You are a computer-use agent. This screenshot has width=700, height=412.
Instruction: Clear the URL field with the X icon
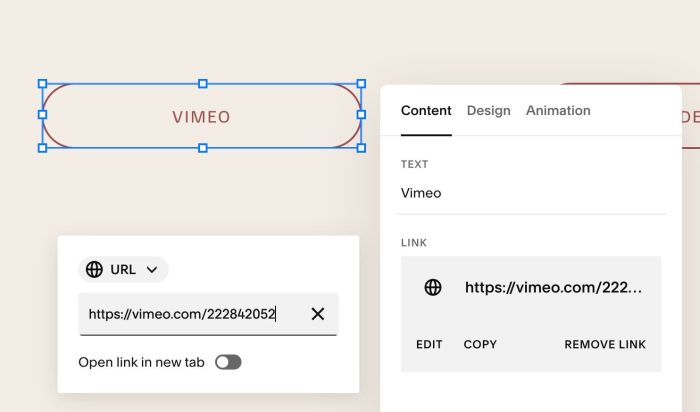(317, 314)
